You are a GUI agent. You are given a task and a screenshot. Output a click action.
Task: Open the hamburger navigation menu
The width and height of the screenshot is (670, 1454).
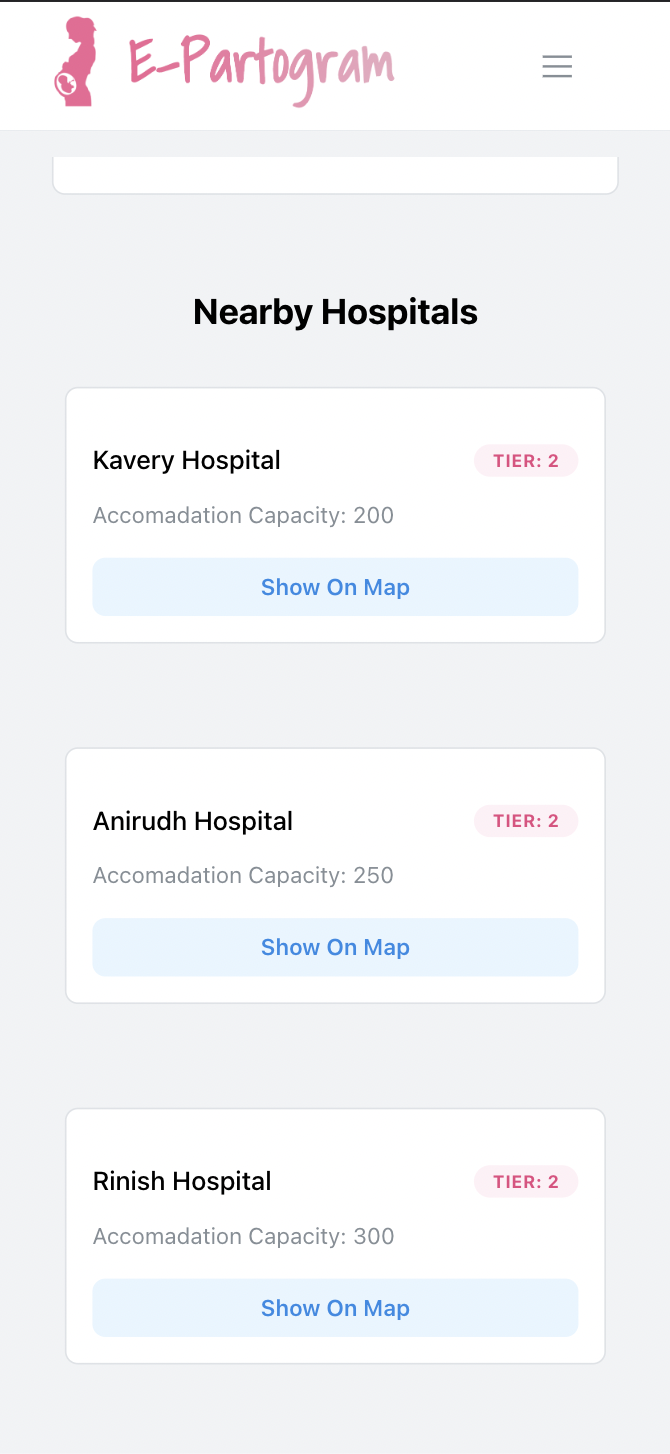pos(557,66)
